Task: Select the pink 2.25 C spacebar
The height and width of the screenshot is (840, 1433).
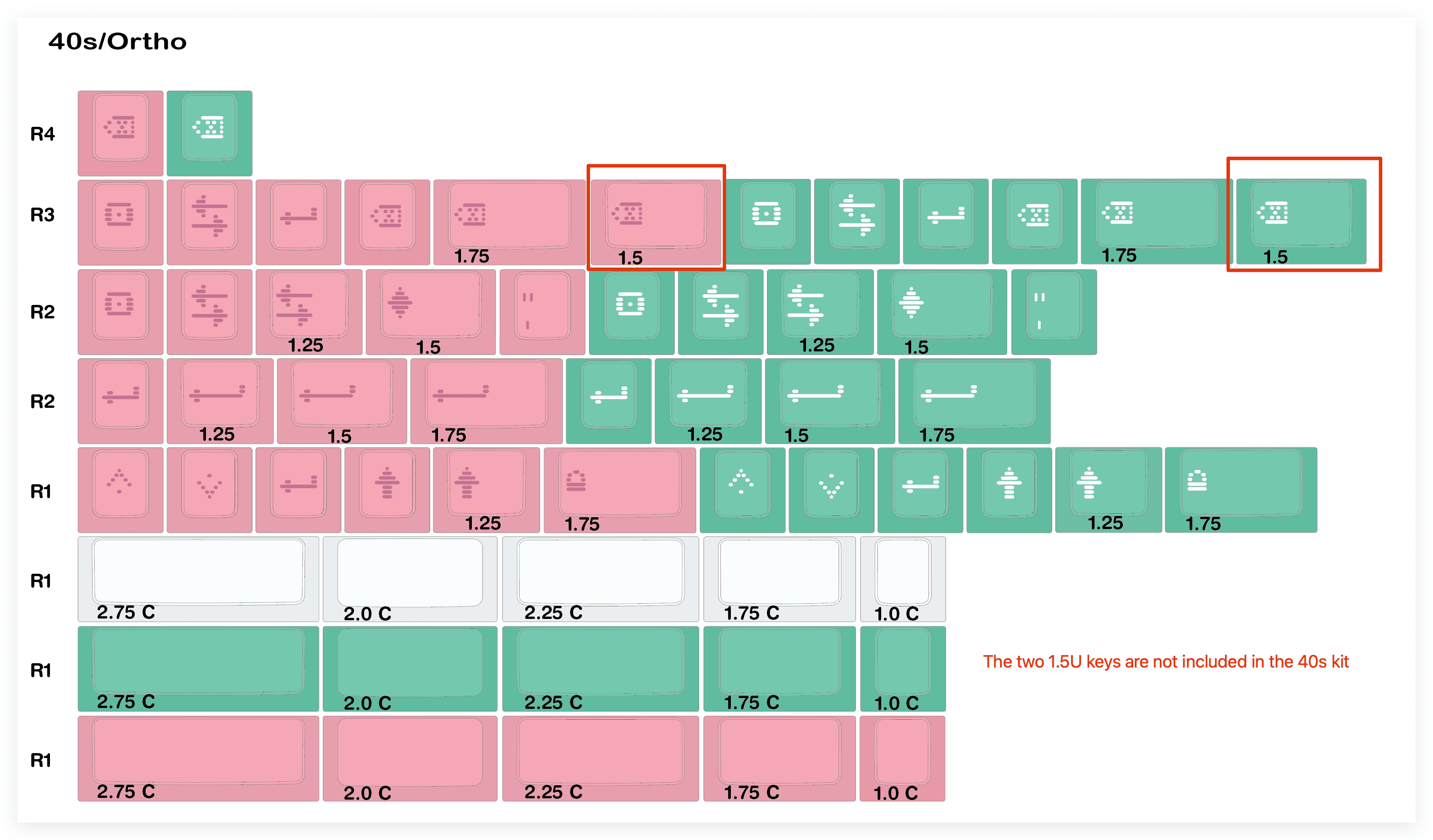Action: 600,757
